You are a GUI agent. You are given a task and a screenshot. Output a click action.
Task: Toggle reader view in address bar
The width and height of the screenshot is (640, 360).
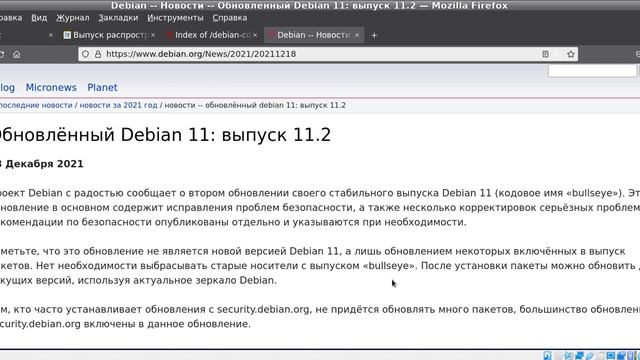coord(545,54)
